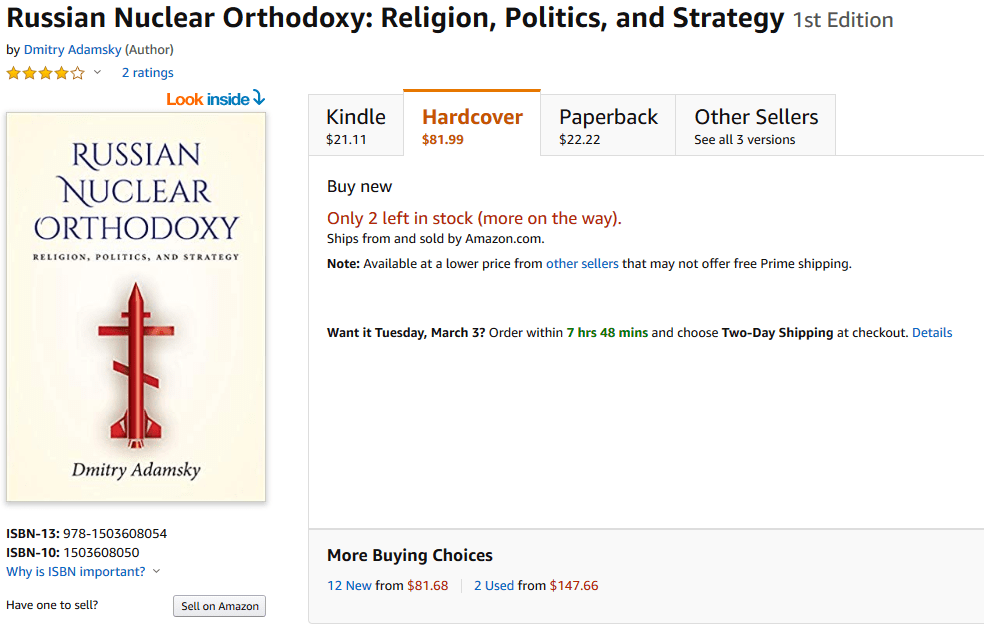Follow the 'other sellers' link in the note

pos(582,264)
